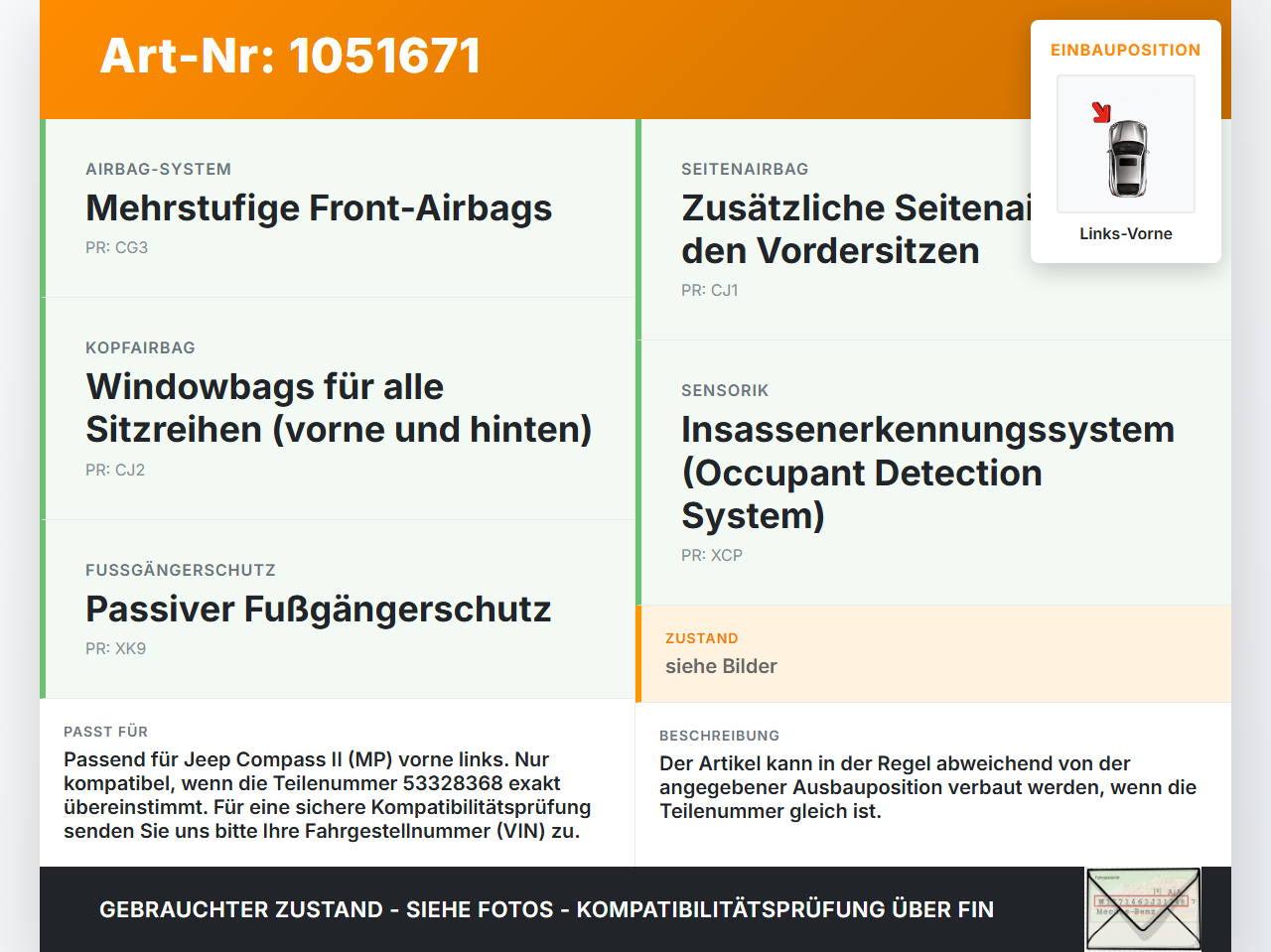Screen dimensions: 1271x952
Task: Click the ZUSTAND label
Action: tap(702, 638)
